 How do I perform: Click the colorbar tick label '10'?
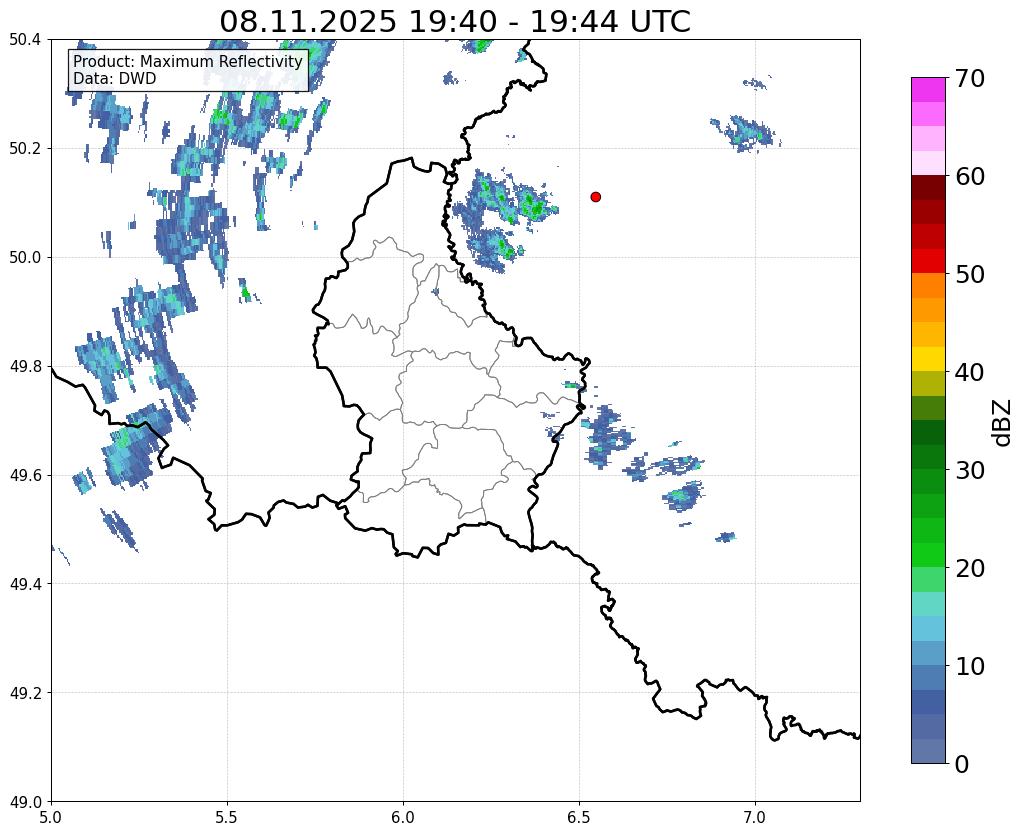[970, 666]
